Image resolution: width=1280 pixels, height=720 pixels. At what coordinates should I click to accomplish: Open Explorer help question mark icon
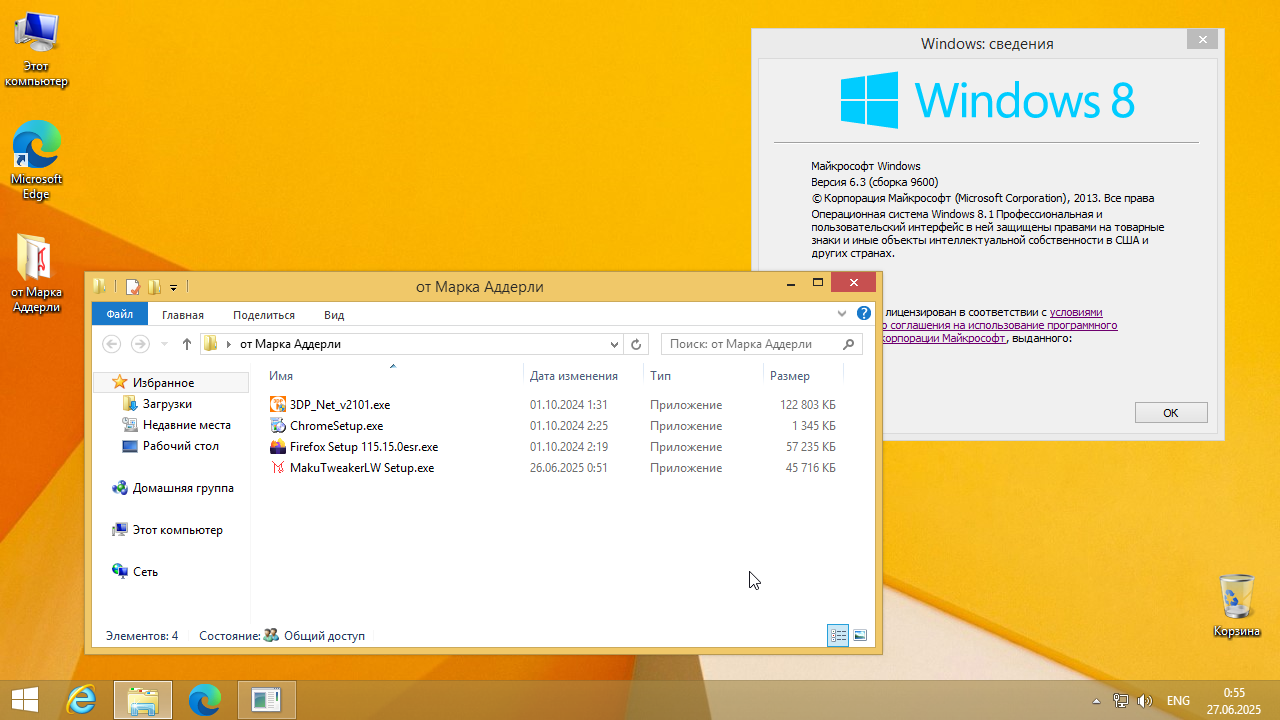click(x=865, y=314)
